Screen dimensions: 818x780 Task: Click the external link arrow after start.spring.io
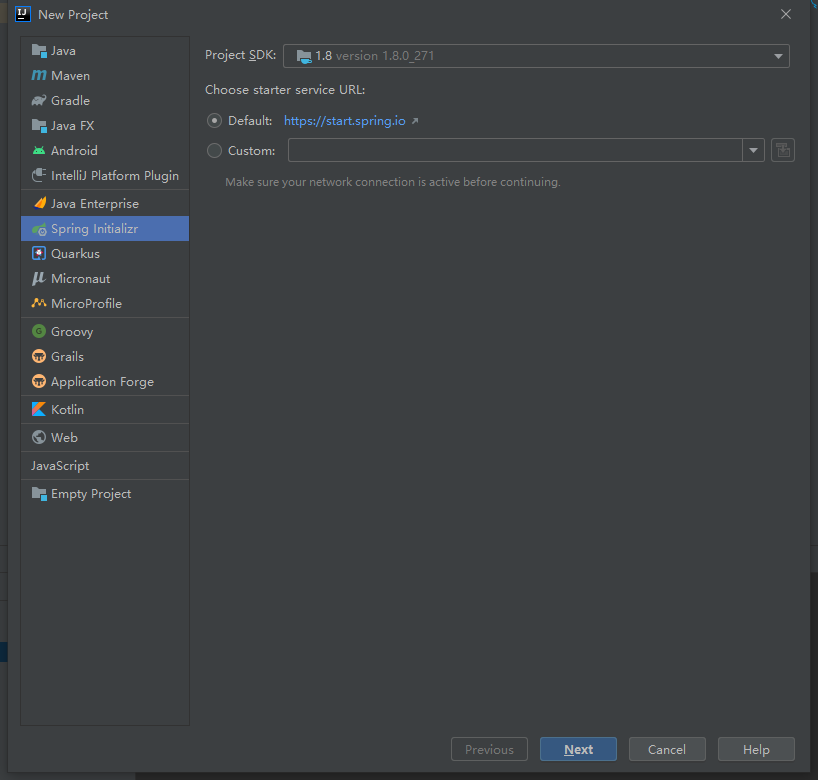pos(415,121)
